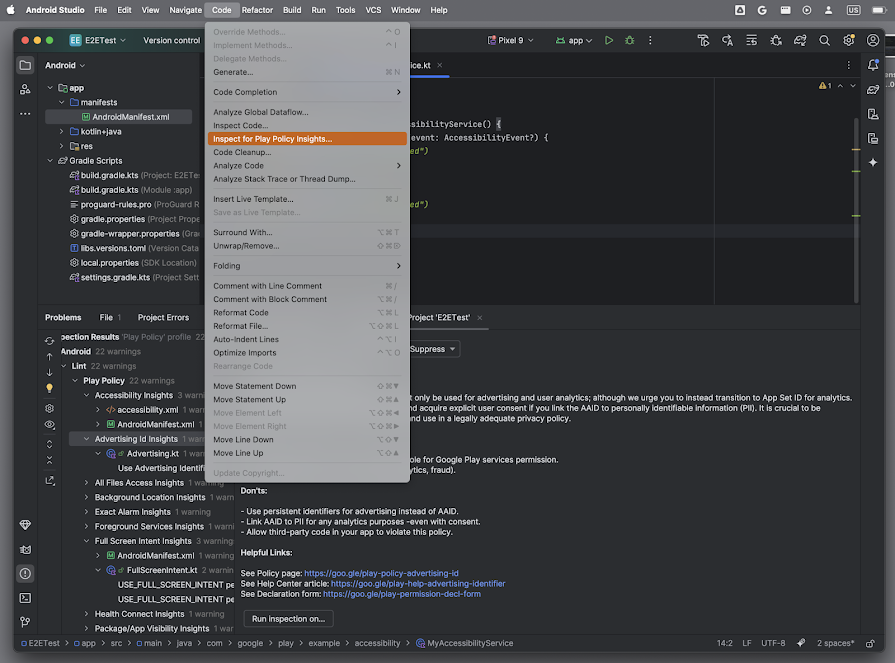Click the Run inspection on... button
This screenshot has width=895, height=663.
tap(288, 619)
